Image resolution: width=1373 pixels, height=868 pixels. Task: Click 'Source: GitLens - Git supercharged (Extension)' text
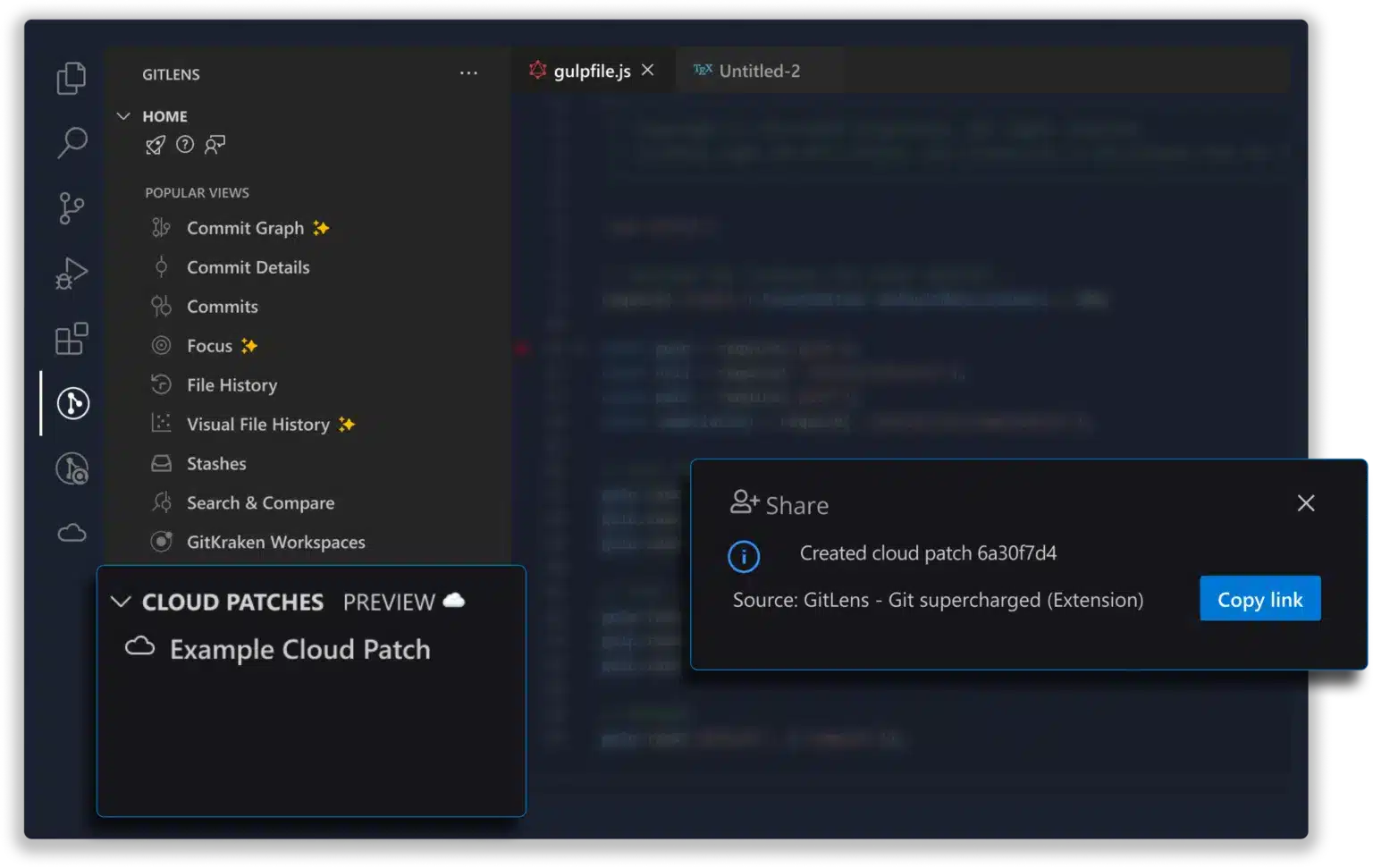(938, 600)
